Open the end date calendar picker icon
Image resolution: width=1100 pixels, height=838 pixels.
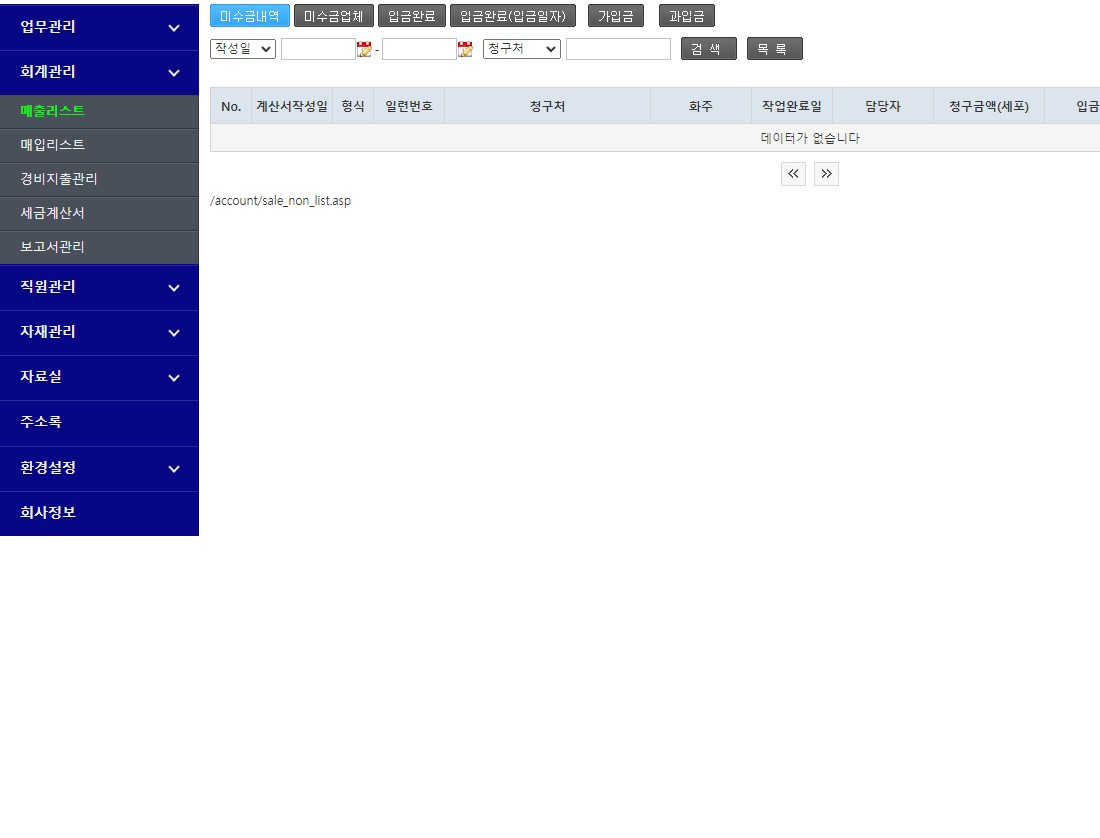pyautogui.click(x=465, y=49)
